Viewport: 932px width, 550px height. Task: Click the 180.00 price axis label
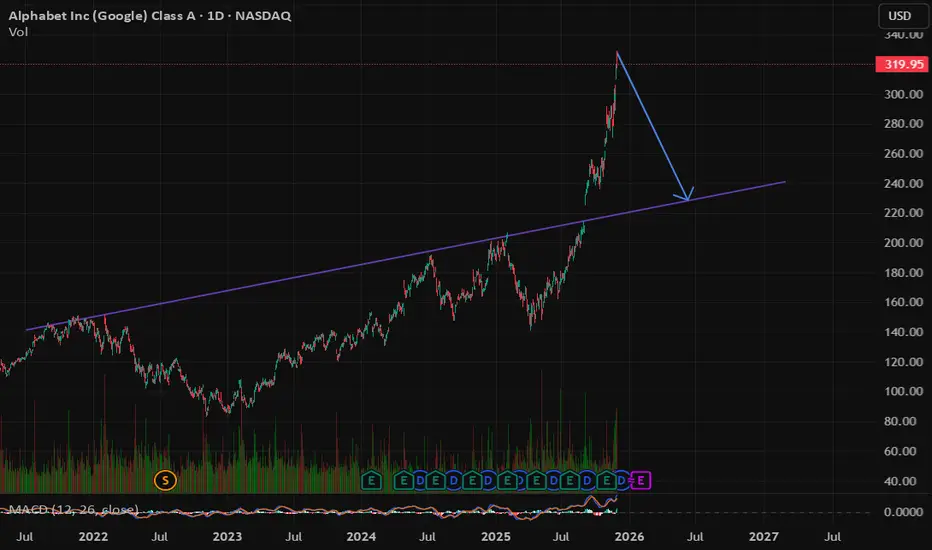click(x=903, y=272)
